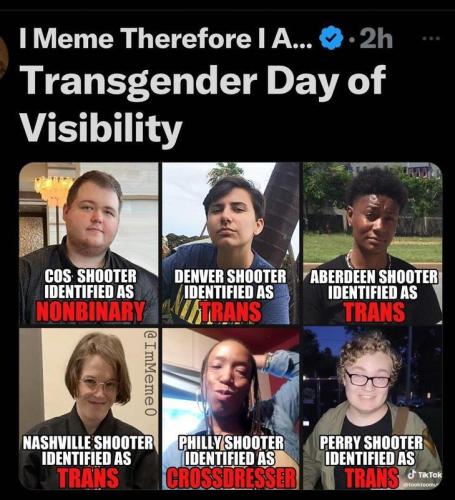The image size is (455, 500).
Task: Open the tweet text Transgender Day of Visibility
Action: [203, 103]
